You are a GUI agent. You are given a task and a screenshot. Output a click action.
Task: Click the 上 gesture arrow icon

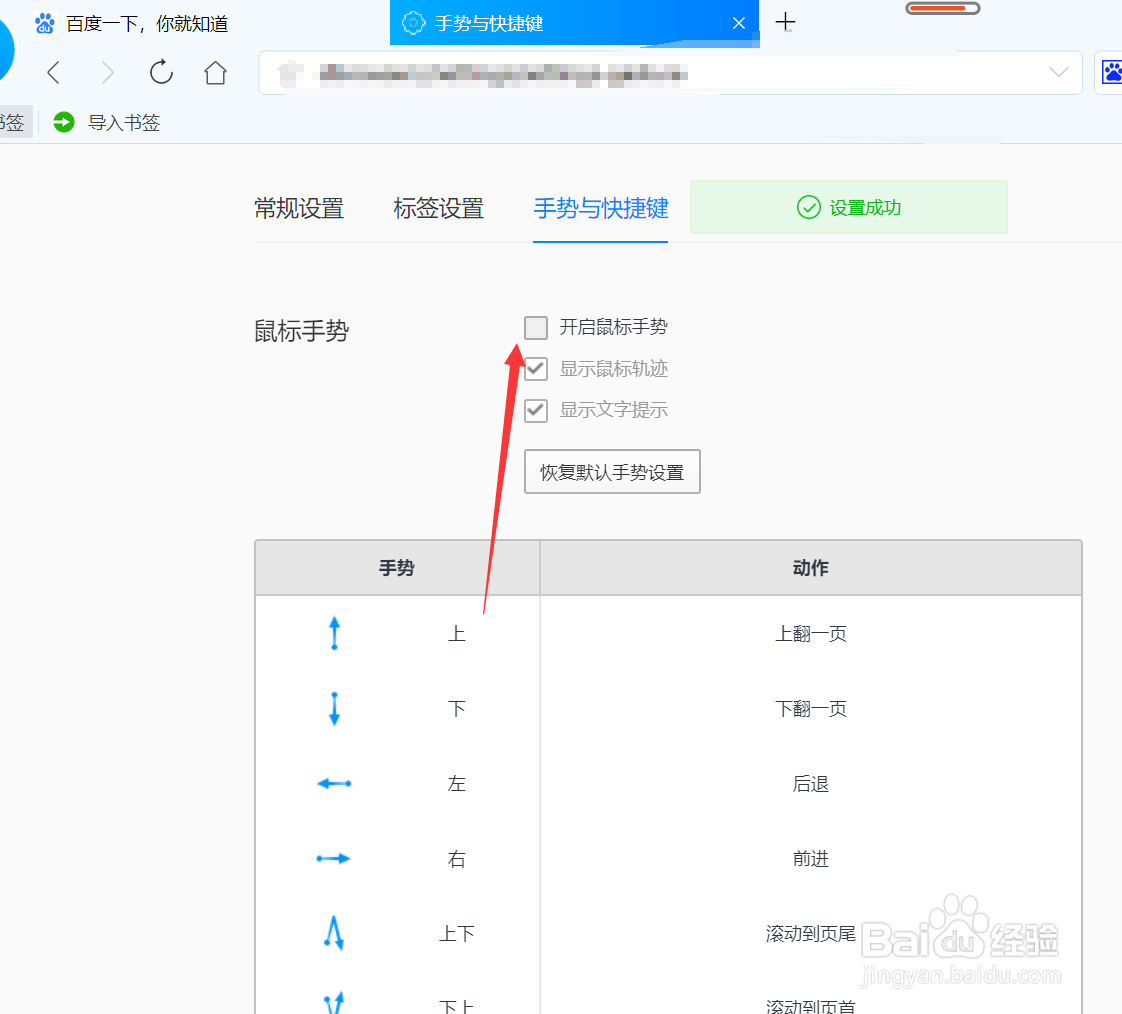pyautogui.click(x=334, y=633)
